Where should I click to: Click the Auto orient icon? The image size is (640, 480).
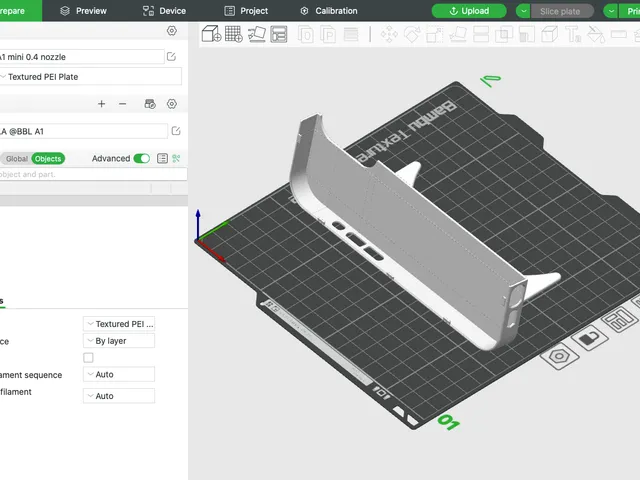(257, 34)
